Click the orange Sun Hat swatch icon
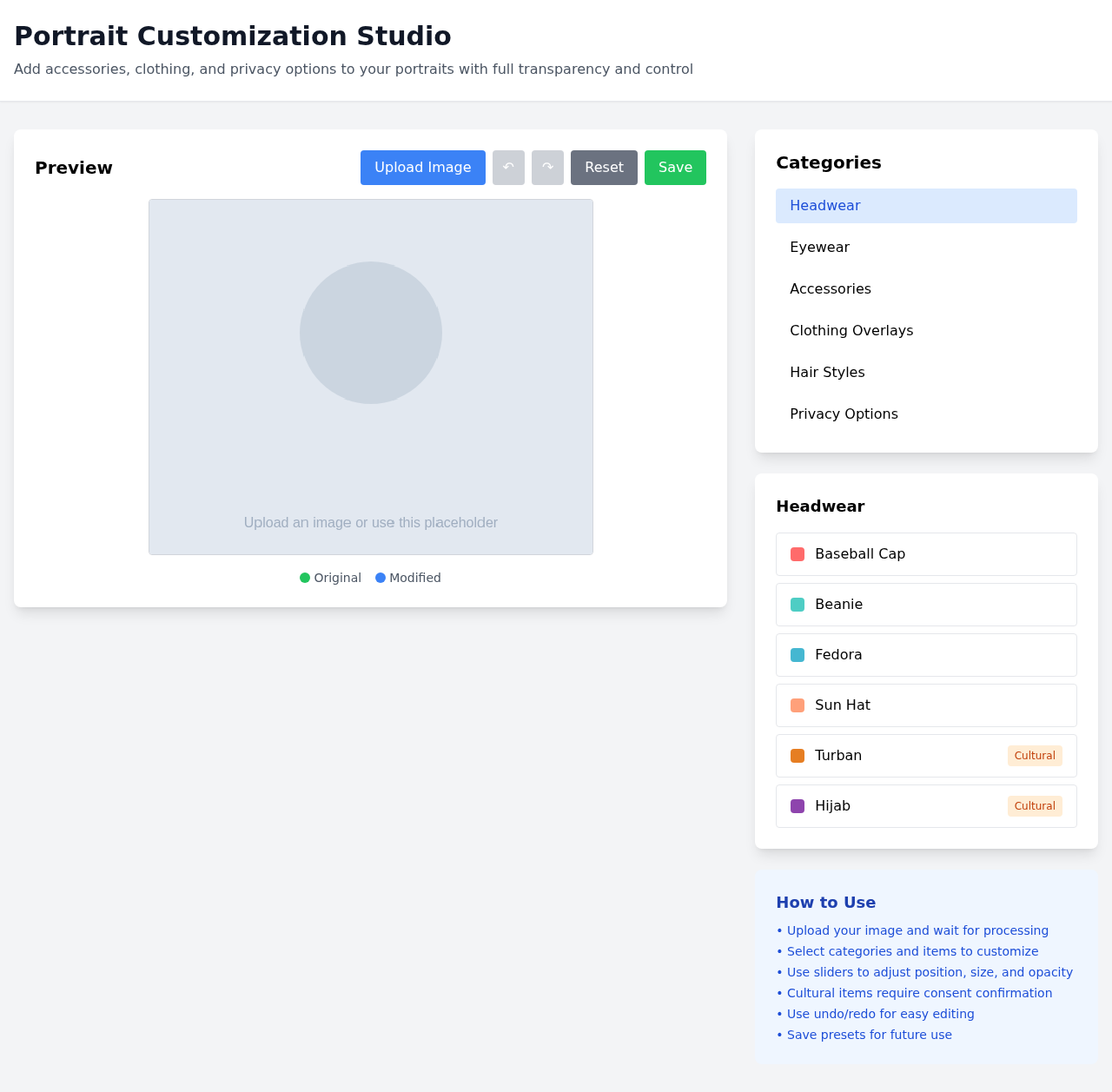The image size is (1112, 1092). [798, 705]
